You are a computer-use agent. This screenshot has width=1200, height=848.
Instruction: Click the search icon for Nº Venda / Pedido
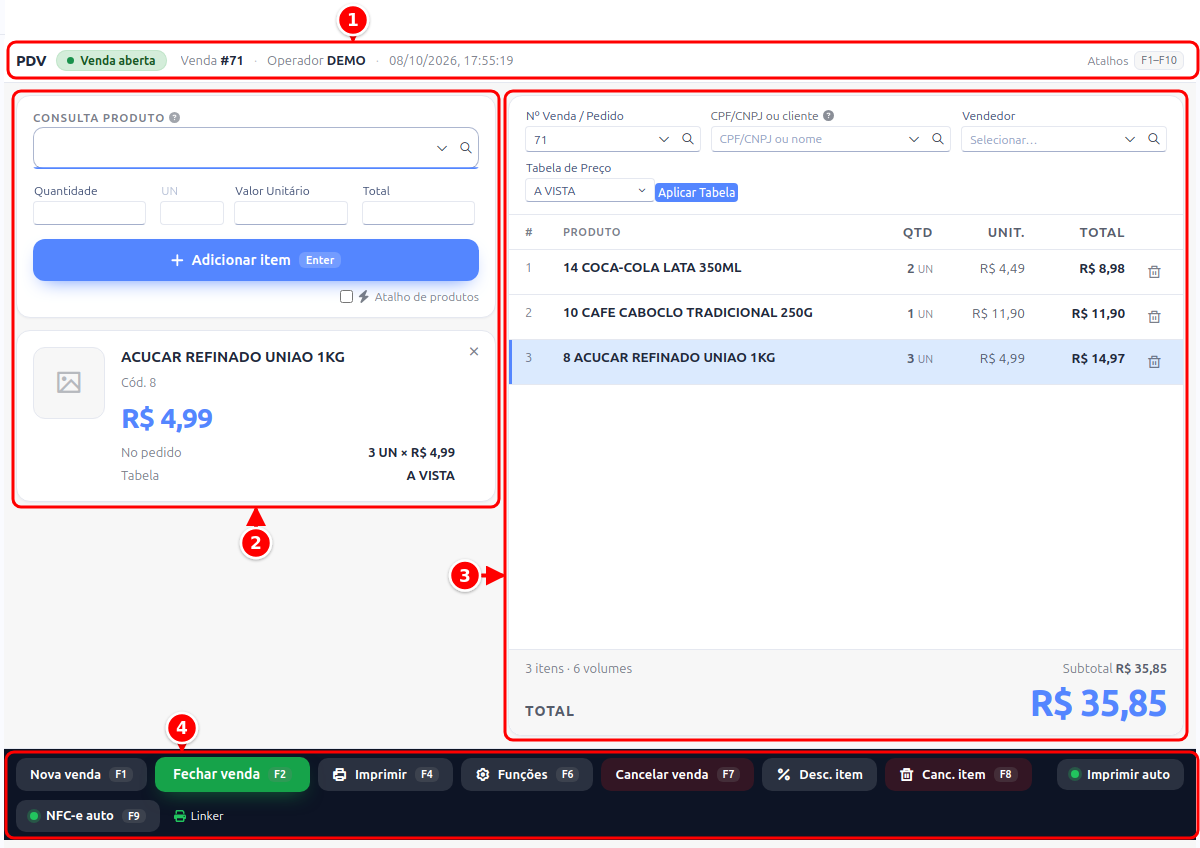[x=688, y=139]
